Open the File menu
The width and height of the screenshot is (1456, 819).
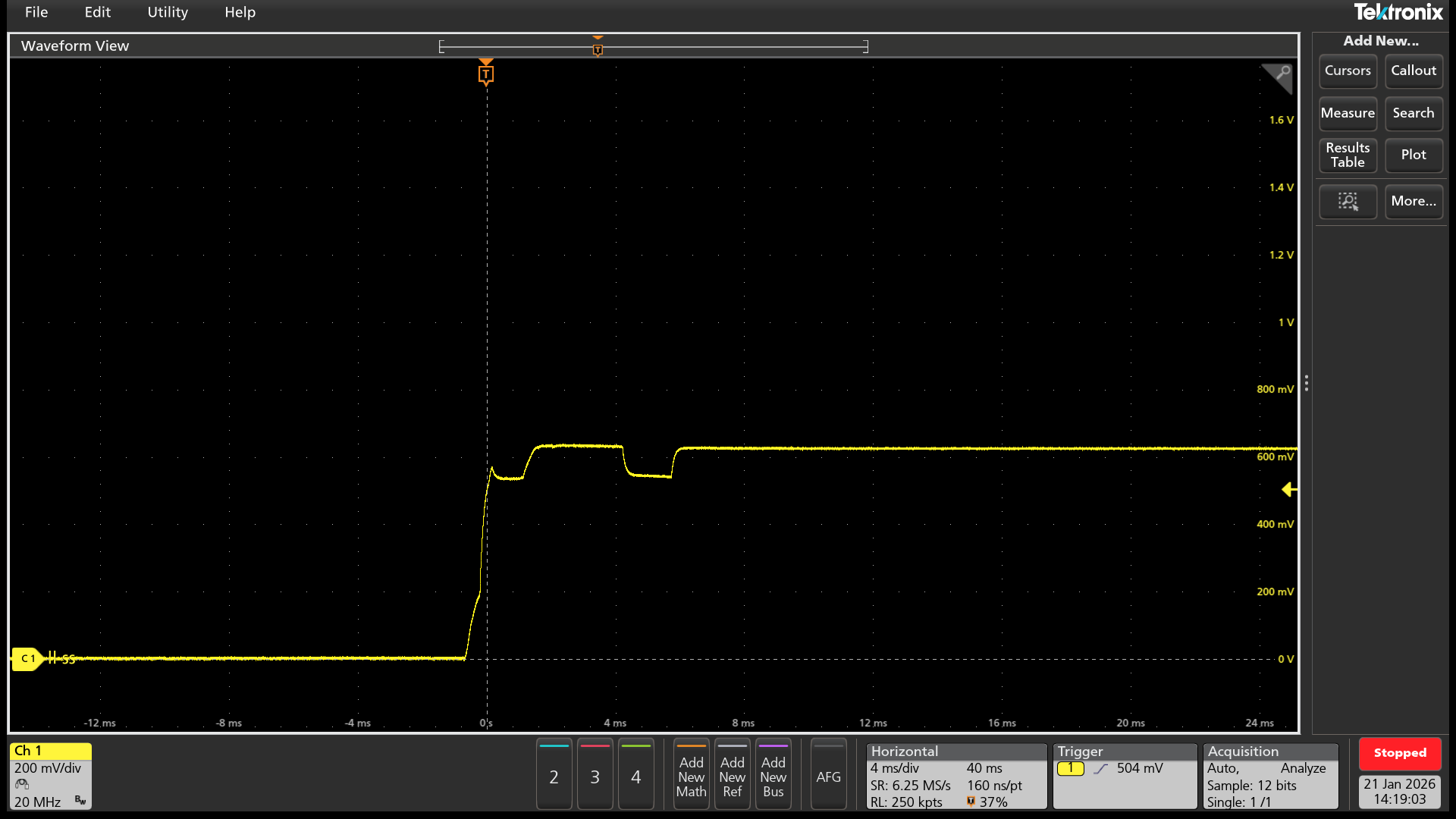coord(36,12)
